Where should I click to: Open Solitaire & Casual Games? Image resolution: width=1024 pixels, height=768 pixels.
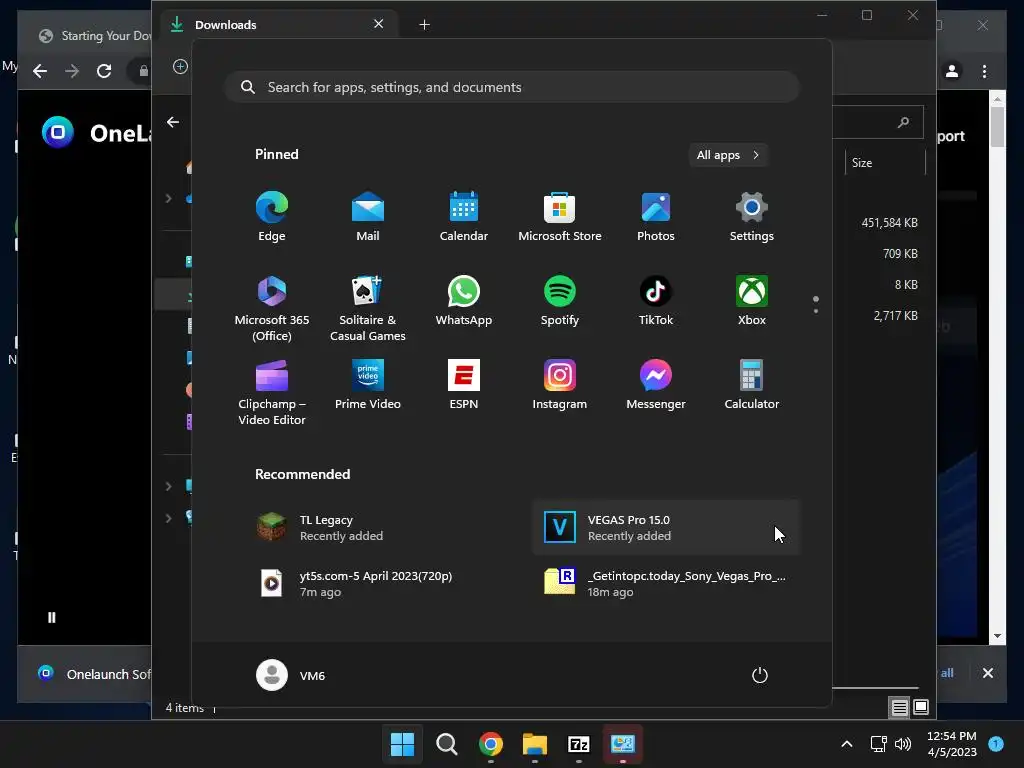pyautogui.click(x=368, y=308)
